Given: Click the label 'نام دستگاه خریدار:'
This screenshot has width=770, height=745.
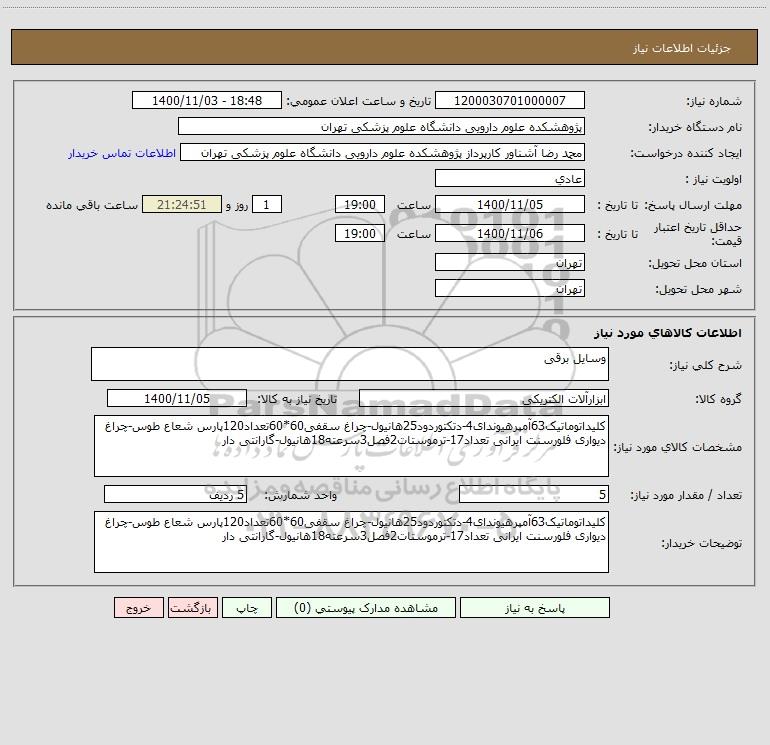Looking at the screenshot, I should coord(695,128).
